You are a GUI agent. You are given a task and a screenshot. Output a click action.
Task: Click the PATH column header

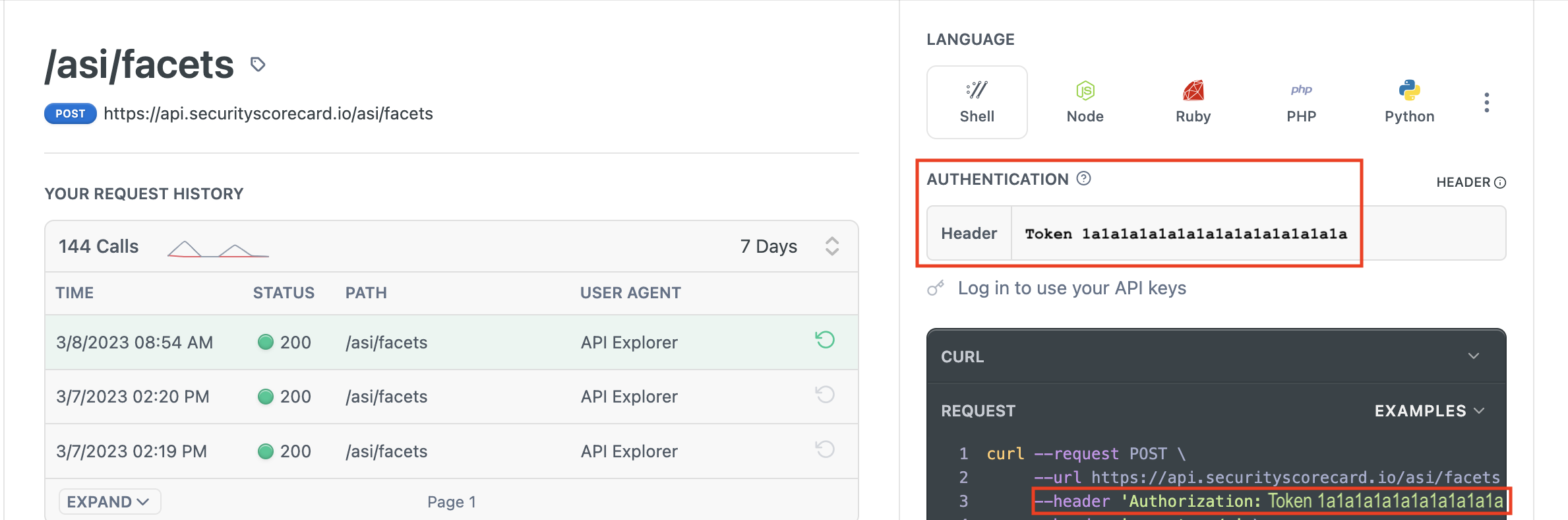coord(366,293)
